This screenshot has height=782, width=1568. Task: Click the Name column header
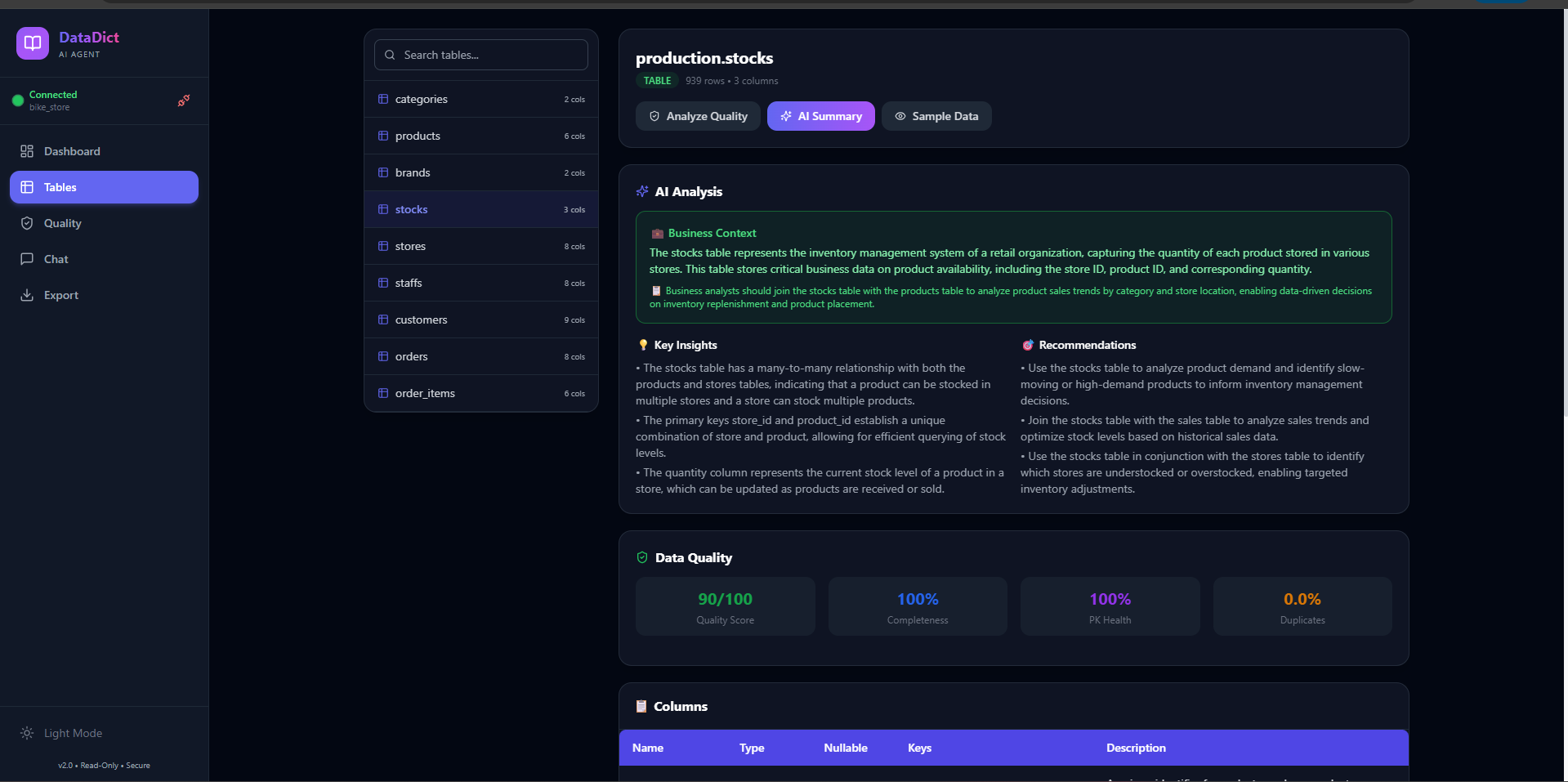(648, 748)
